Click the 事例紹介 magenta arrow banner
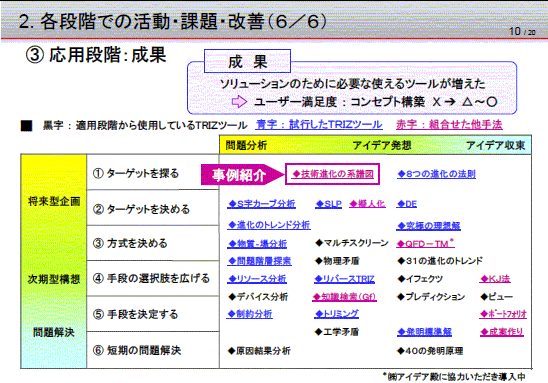548x383 pixels. pos(243,174)
